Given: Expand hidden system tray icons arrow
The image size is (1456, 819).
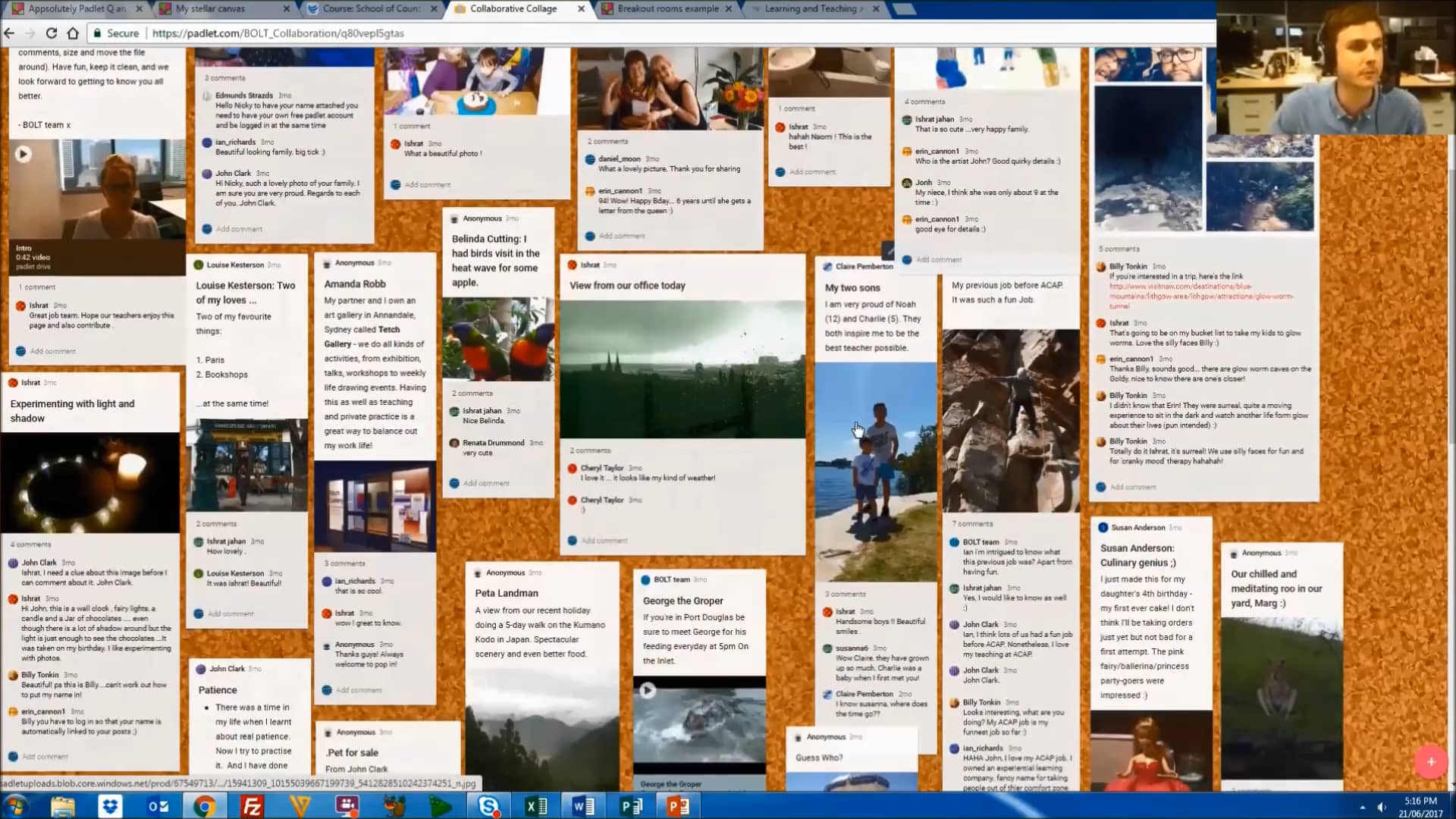Looking at the screenshot, I should click(x=1362, y=807).
